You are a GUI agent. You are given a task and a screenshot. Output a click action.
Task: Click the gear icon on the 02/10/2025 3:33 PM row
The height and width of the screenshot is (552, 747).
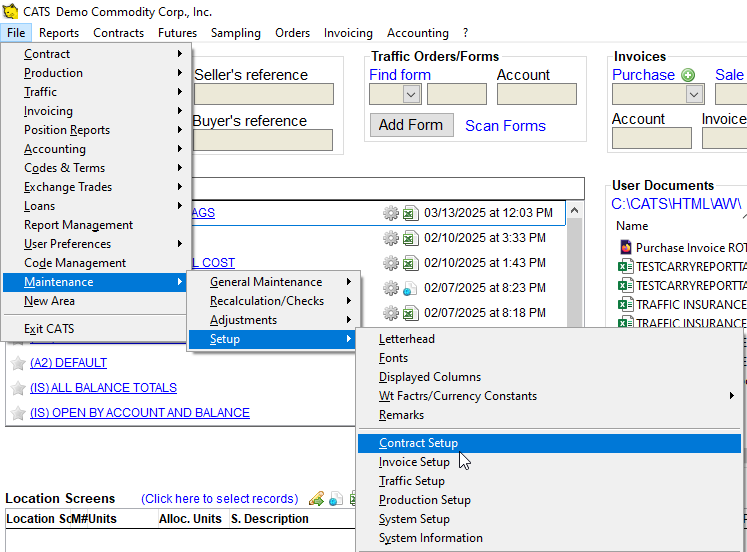pos(391,238)
